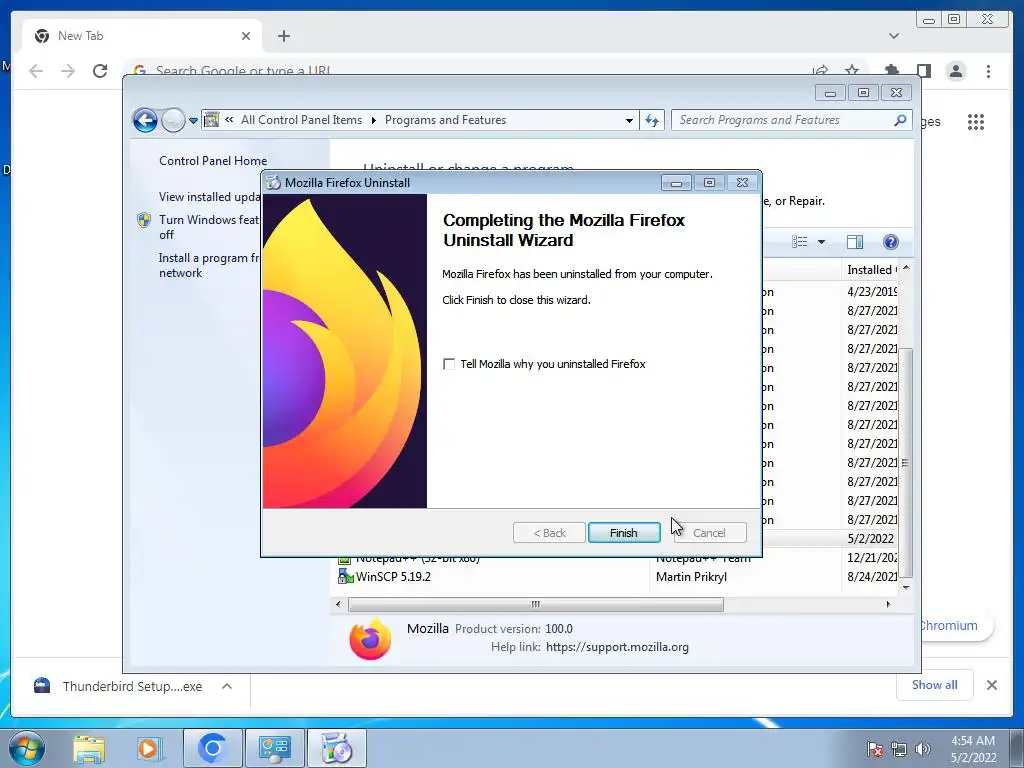Open Thunderbird Setup download item
The image size is (1024, 768).
click(x=118, y=686)
